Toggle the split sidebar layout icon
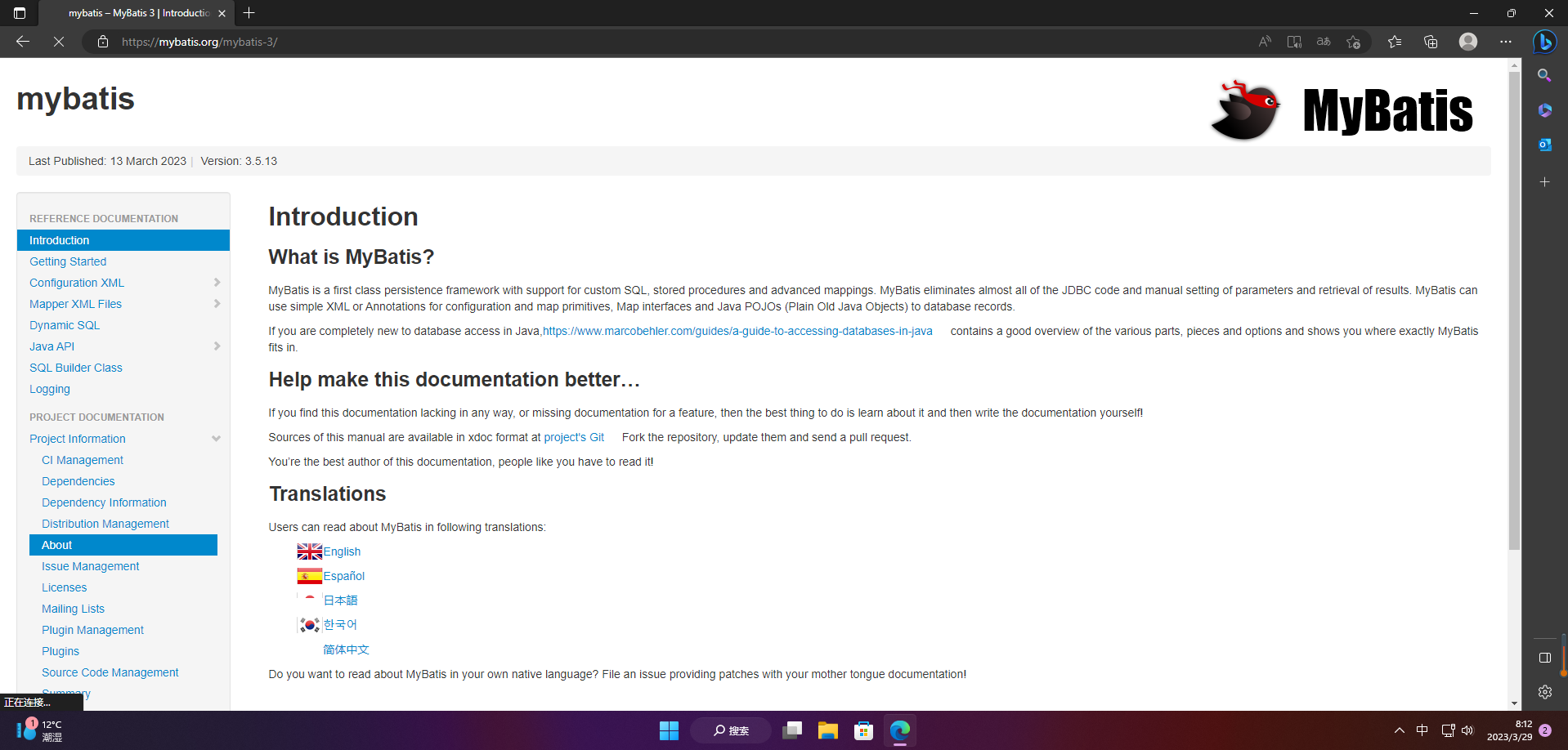 (x=1544, y=658)
